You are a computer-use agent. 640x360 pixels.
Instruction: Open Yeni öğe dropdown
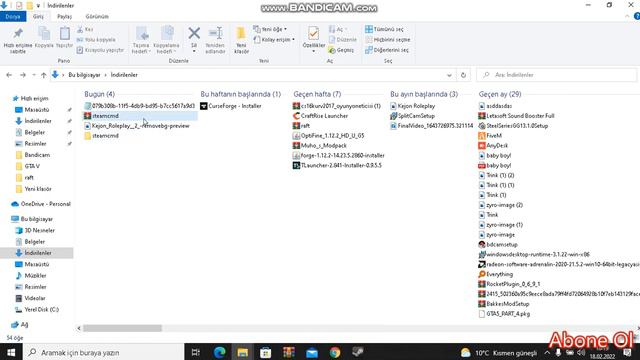click(x=270, y=29)
